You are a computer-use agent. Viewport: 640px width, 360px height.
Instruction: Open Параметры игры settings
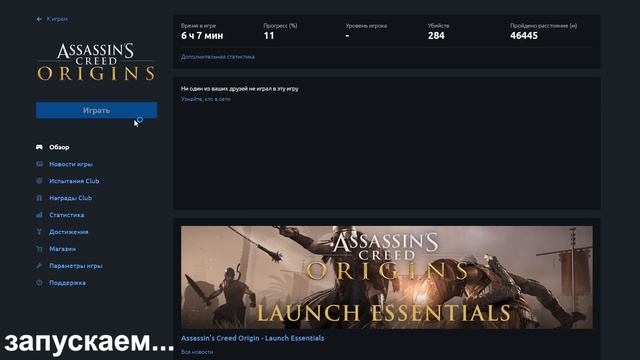coord(76,266)
